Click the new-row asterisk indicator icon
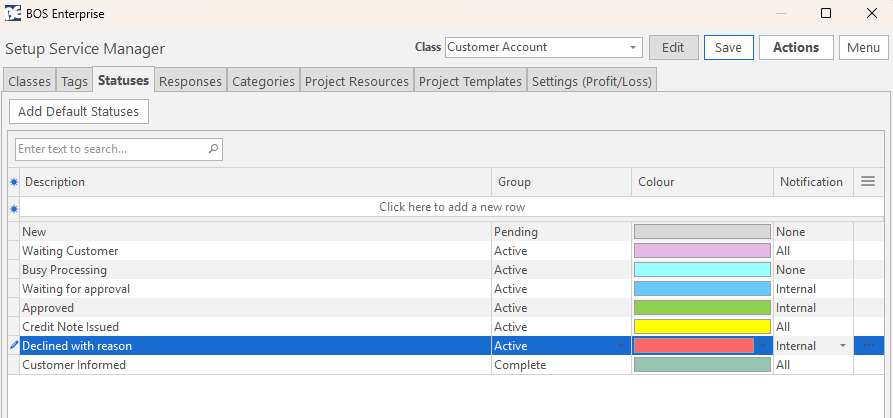 click(x=14, y=208)
